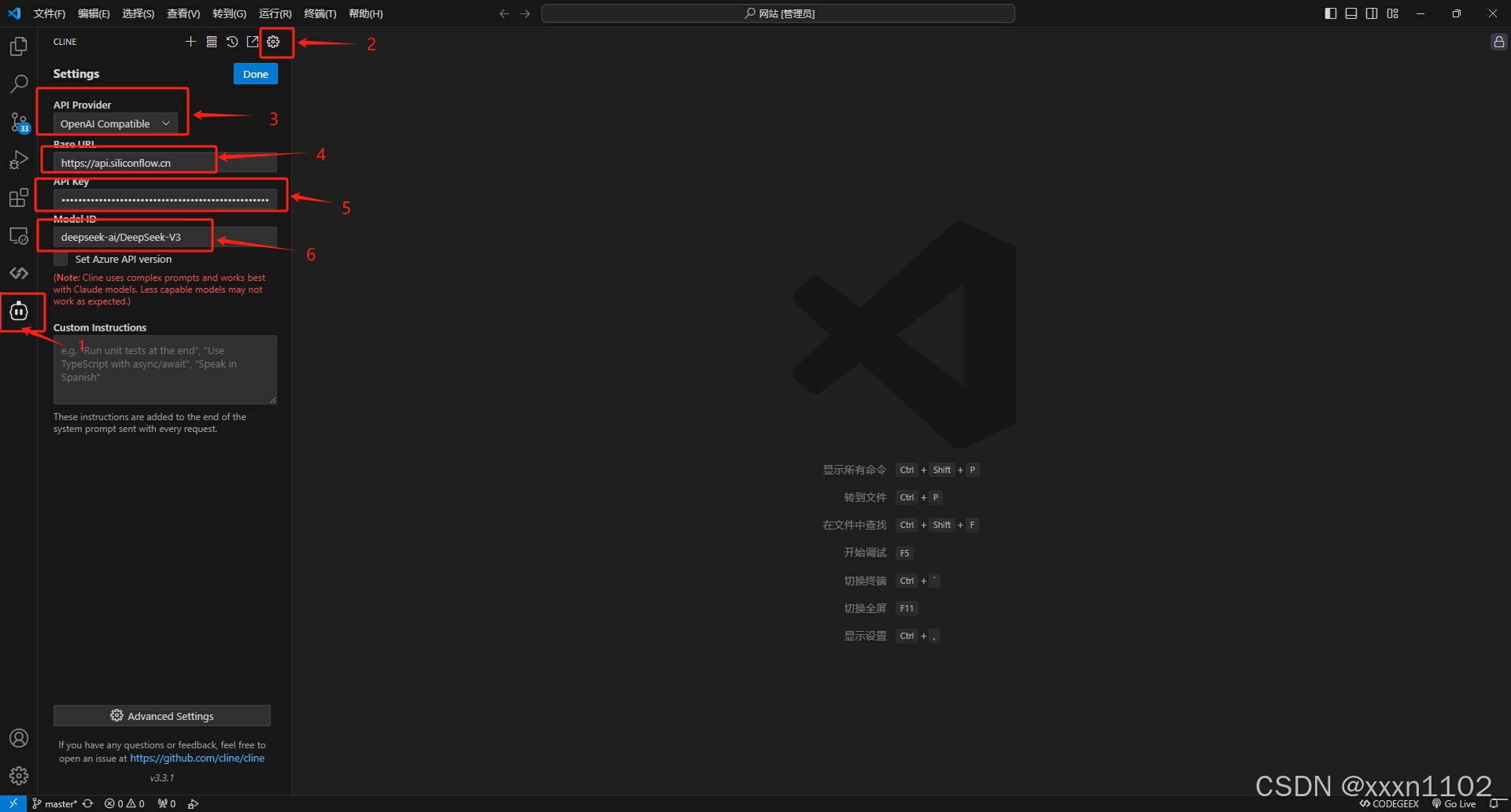Viewport: 1511px width, 812px height.
Task: Open Cline MCP servers icon
Action: point(212,42)
